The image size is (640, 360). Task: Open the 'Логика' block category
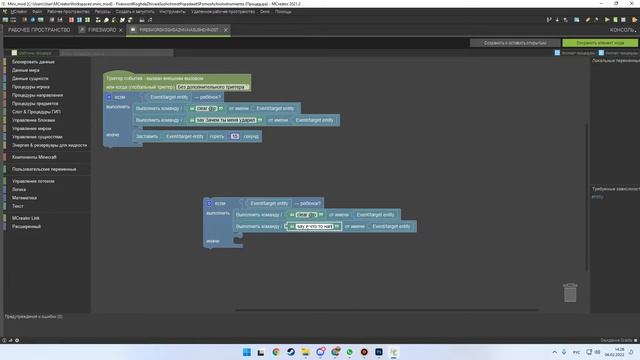point(19,189)
